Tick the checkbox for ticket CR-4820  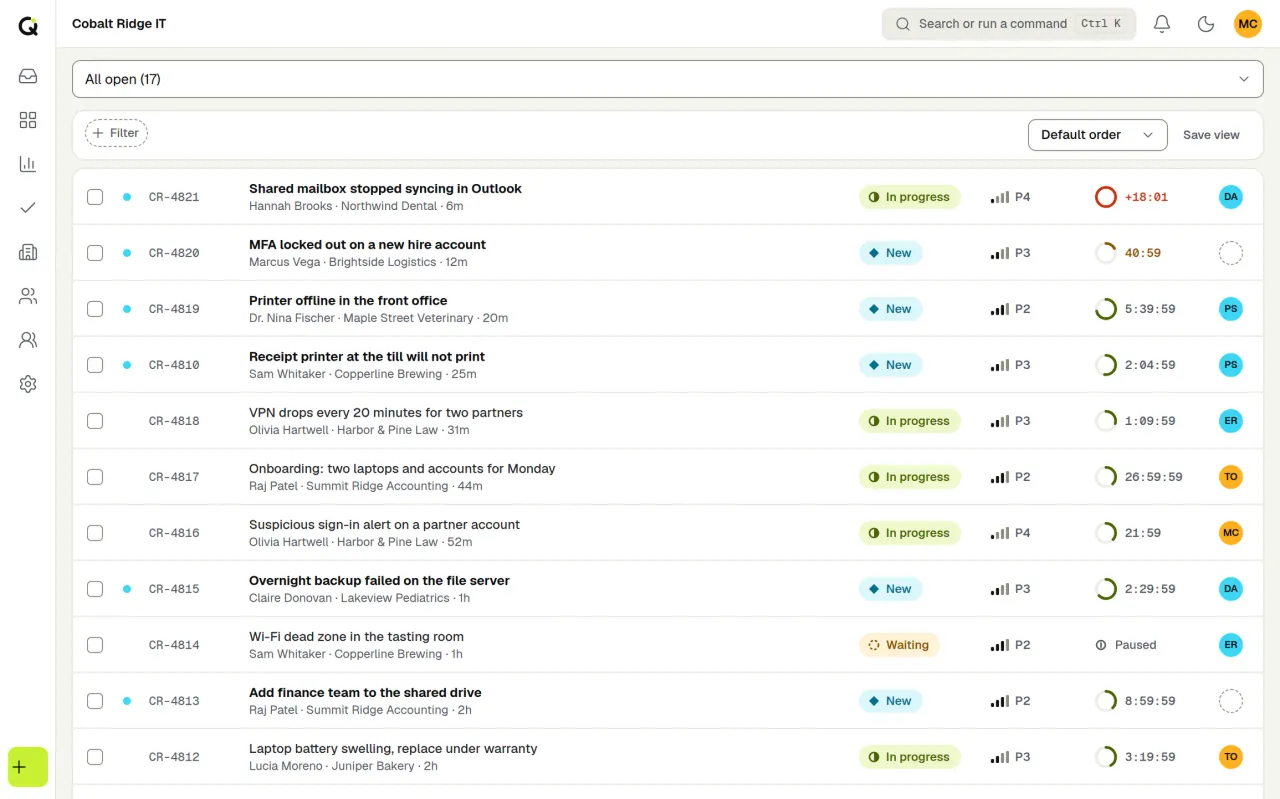click(x=95, y=253)
